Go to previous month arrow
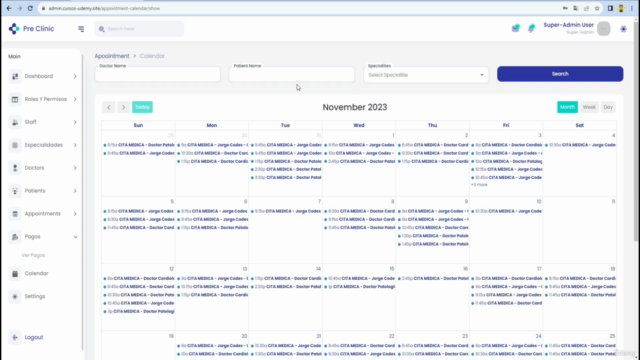This screenshot has height=360, width=640. pos(109,107)
